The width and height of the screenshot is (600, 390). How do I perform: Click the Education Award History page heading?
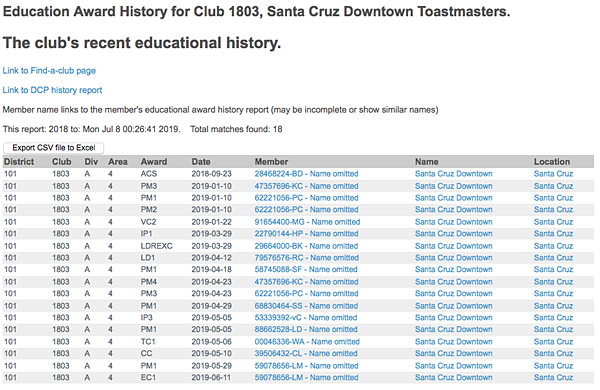[x=256, y=12]
